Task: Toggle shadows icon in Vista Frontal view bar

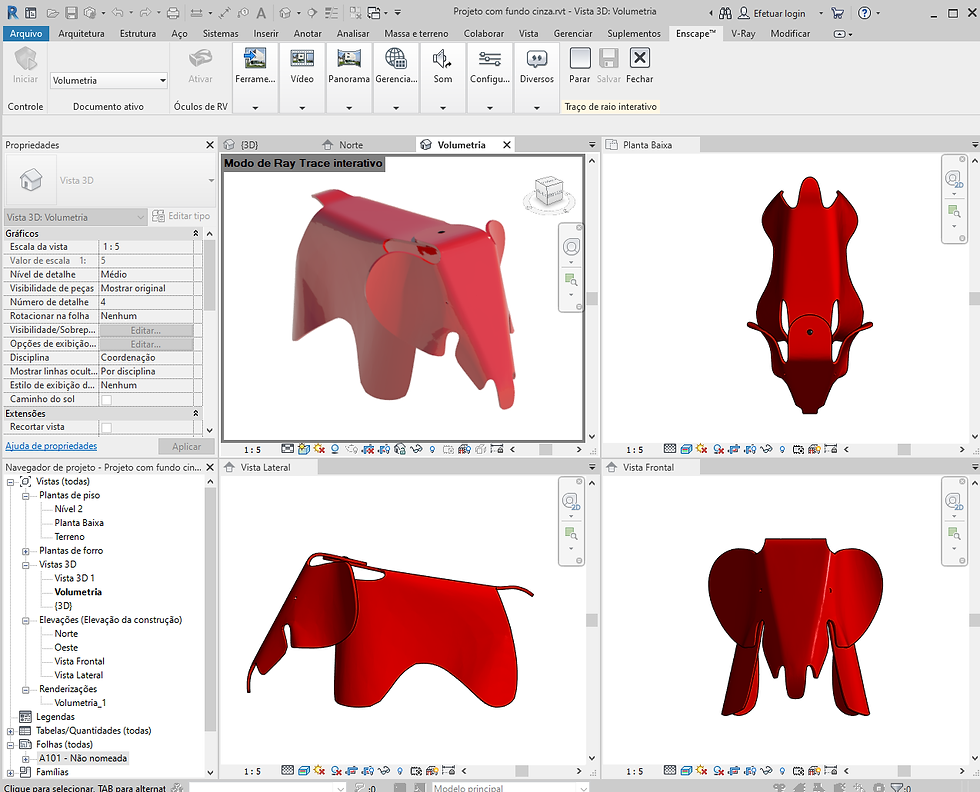Action: tap(718, 770)
